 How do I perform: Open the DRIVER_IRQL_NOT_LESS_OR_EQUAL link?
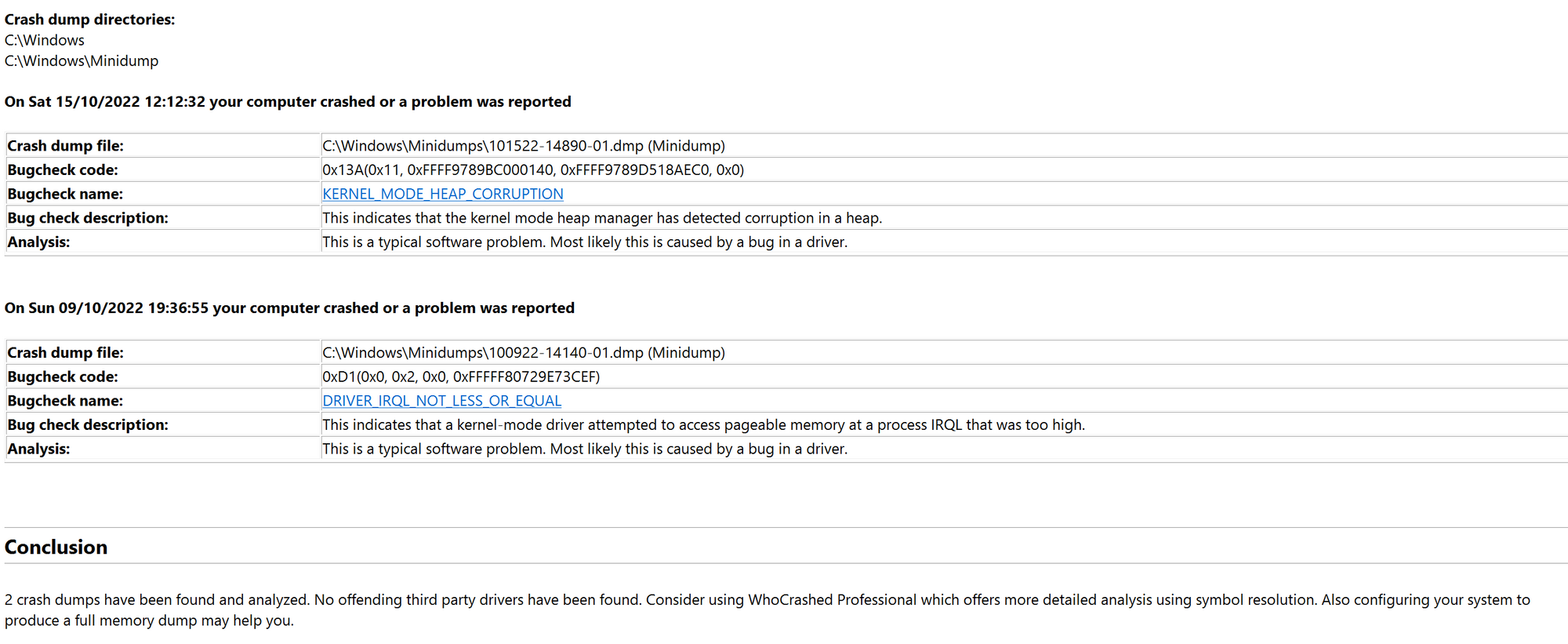pos(441,401)
